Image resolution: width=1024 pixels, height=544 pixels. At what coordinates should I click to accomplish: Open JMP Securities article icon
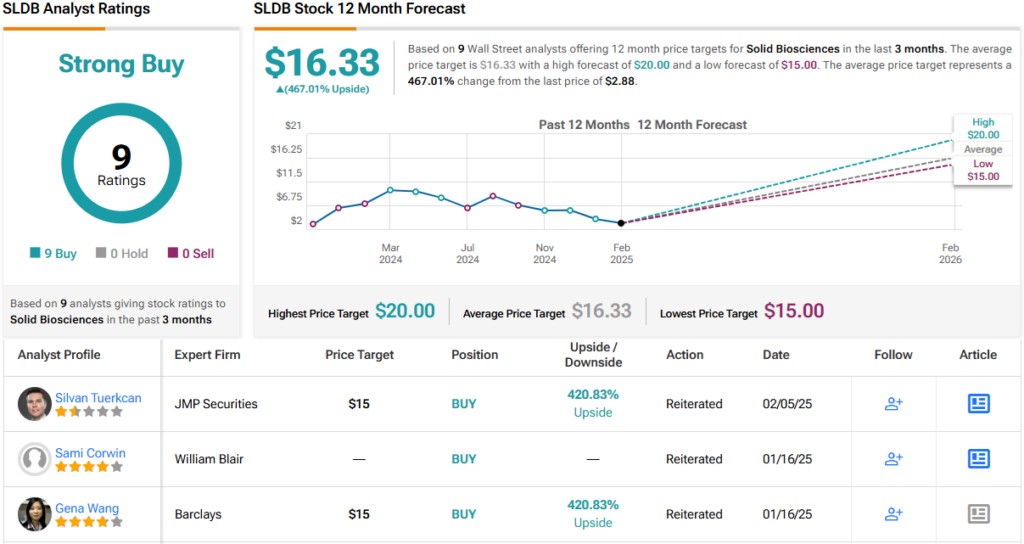tap(978, 404)
